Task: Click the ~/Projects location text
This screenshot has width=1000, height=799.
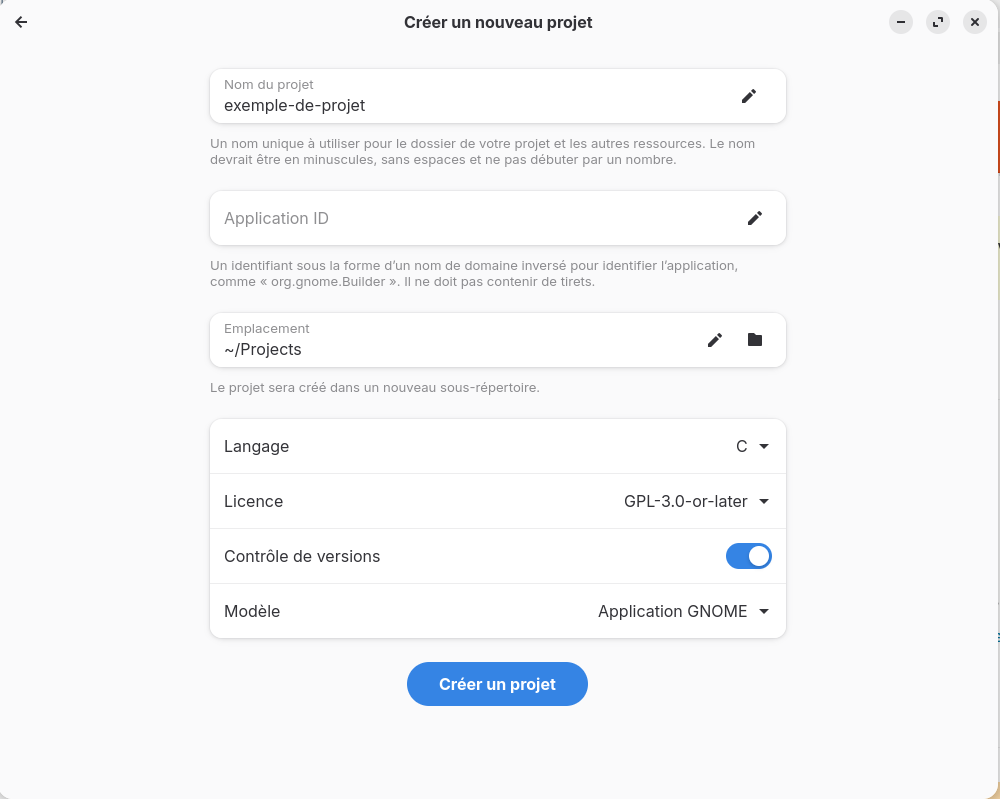Action: pyautogui.click(x=263, y=349)
